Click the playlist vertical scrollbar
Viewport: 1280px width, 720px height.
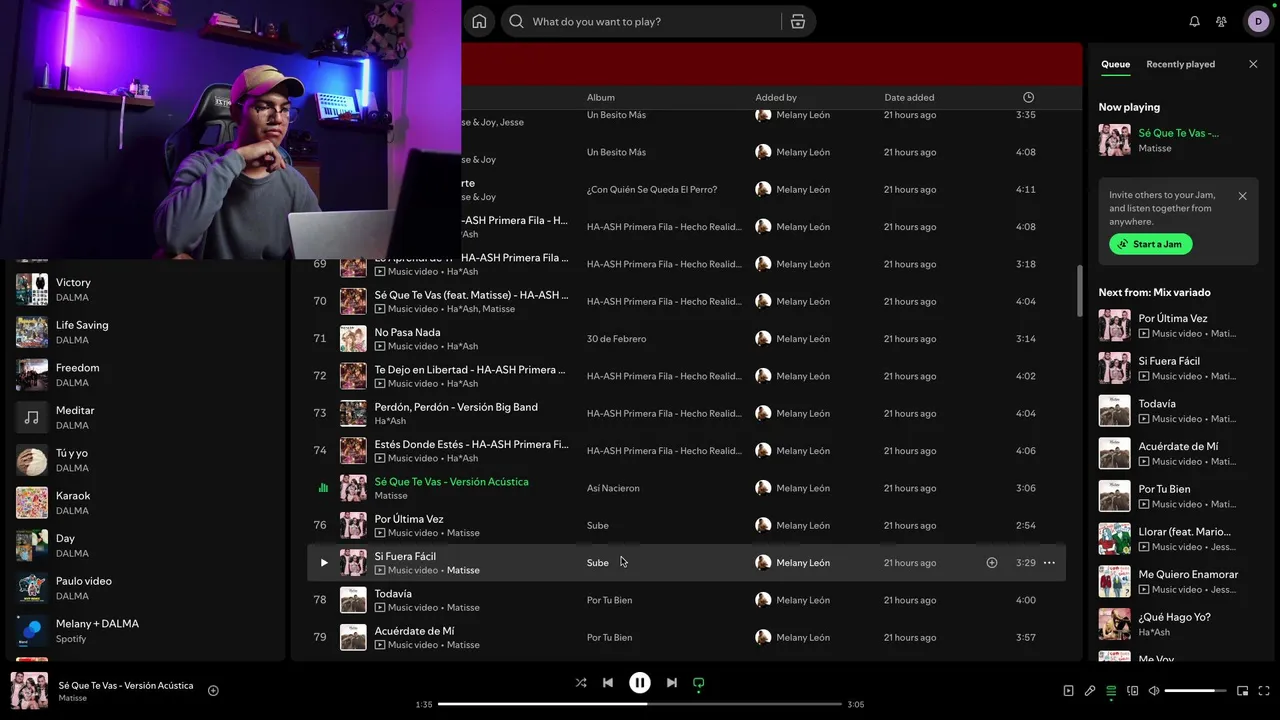[x=1079, y=291]
